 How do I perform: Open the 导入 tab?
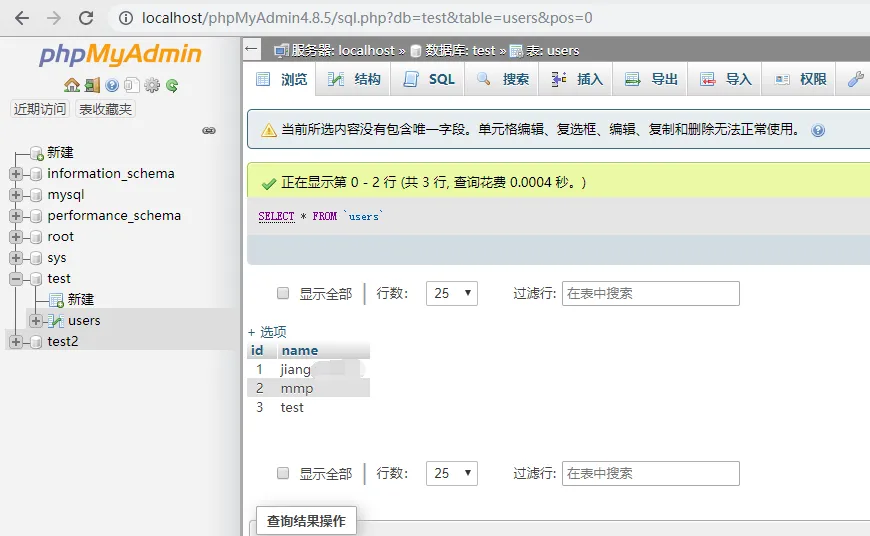(725, 79)
